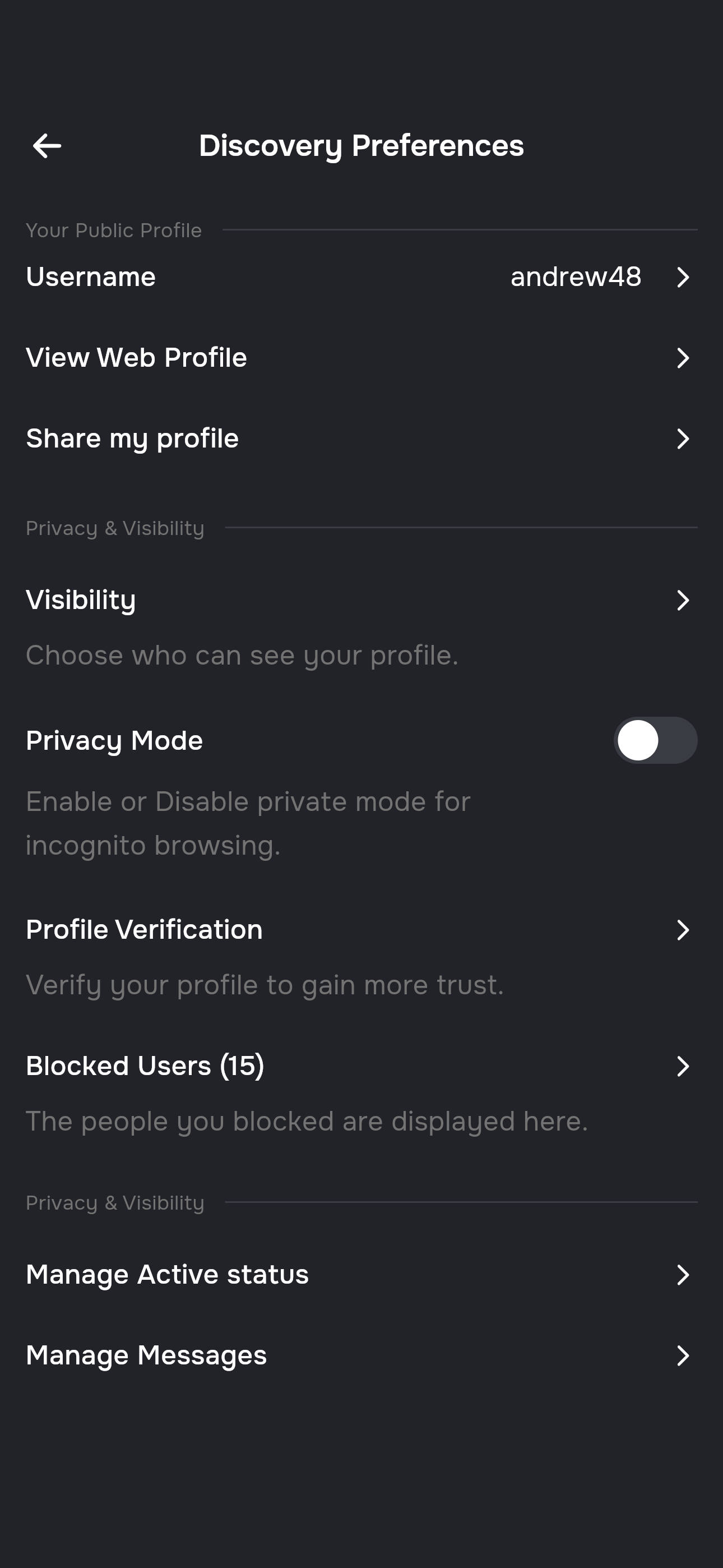Viewport: 723px width, 1568px height.
Task: Open the Manage Active status chevron
Action: 683,1275
